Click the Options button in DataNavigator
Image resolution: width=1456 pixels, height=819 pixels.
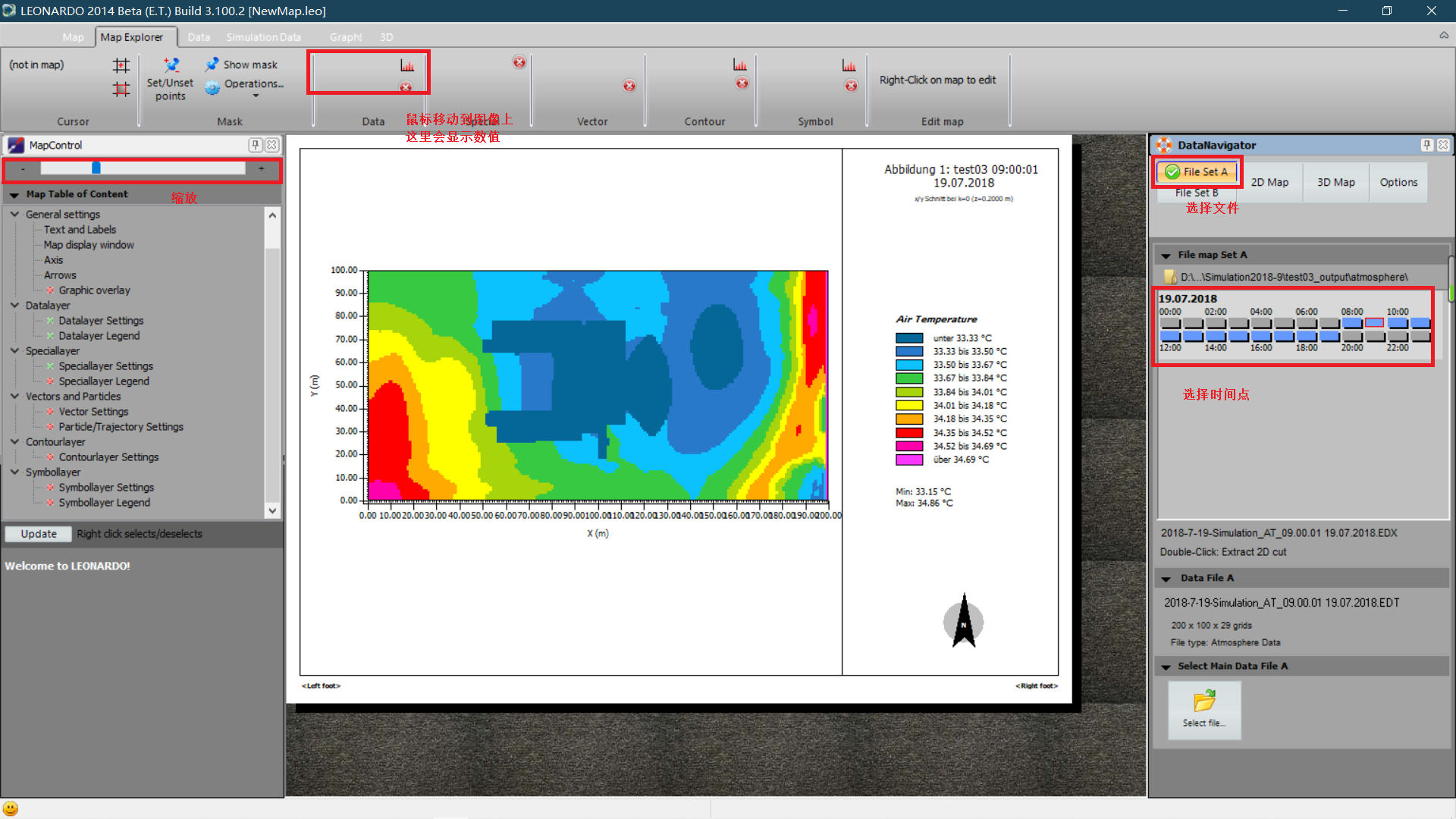coord(1398,183)
